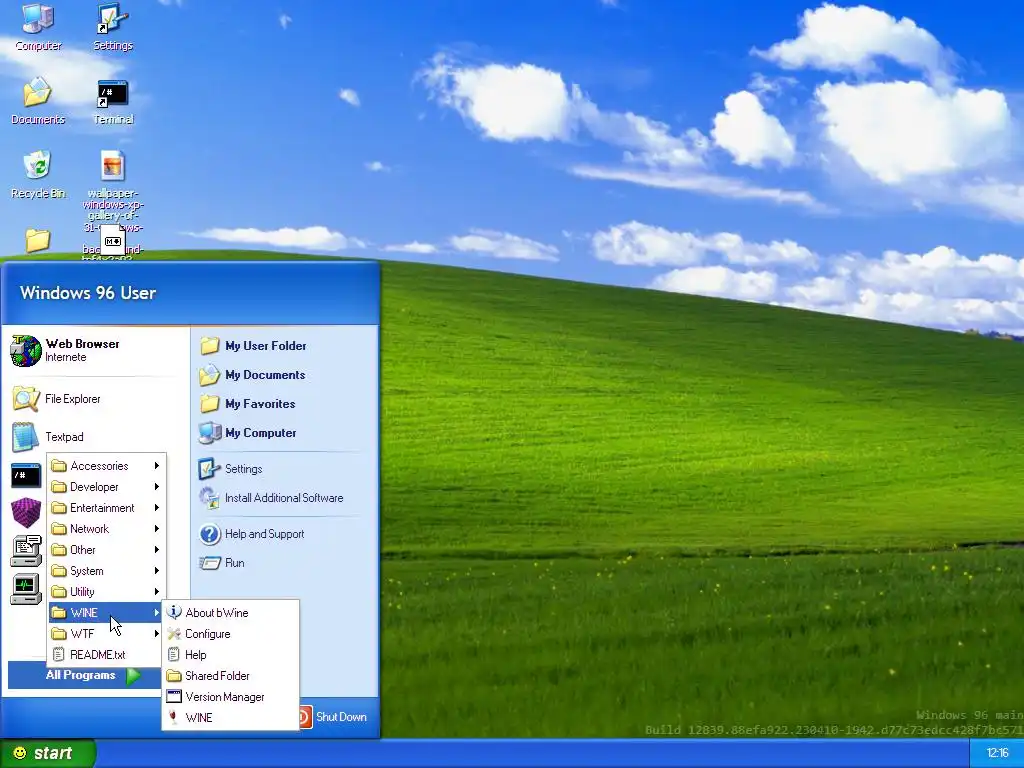The width and height of the screenshot is (1024, 768).
Task: Click the Shut Down button
Action: 333,717
